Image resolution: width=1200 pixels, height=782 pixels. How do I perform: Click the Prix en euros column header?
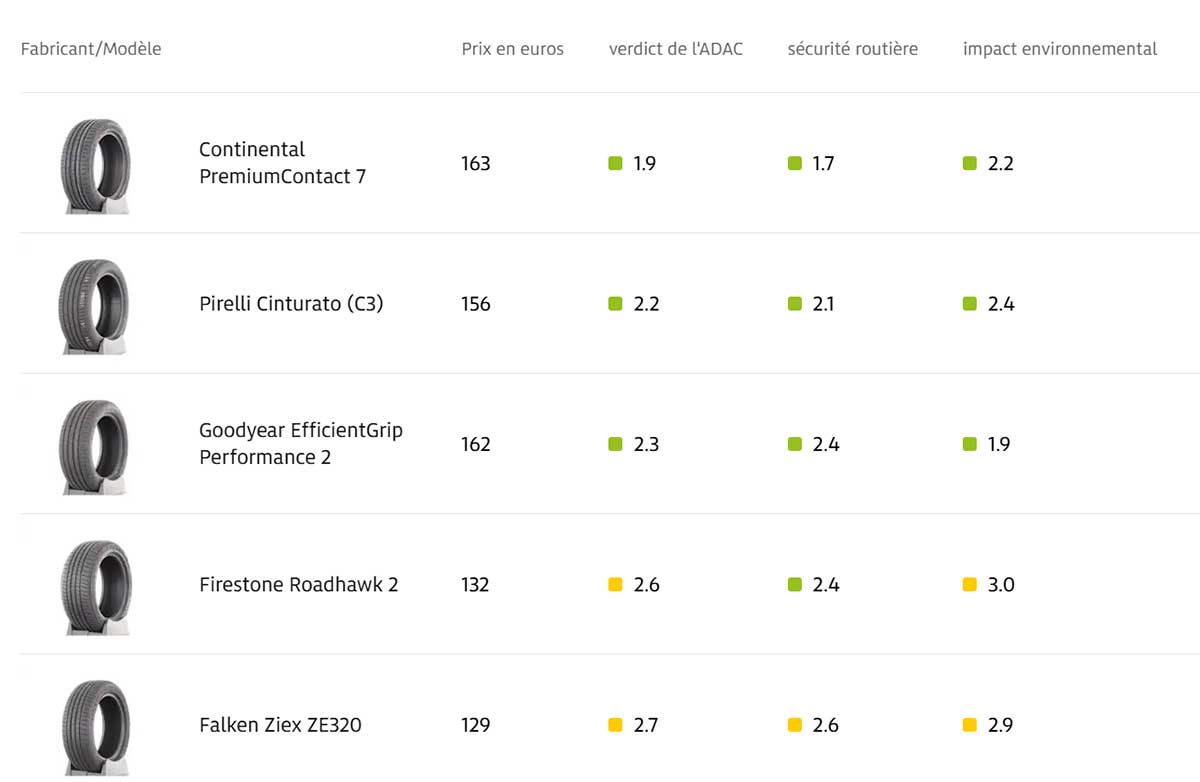tap(512, 49)
